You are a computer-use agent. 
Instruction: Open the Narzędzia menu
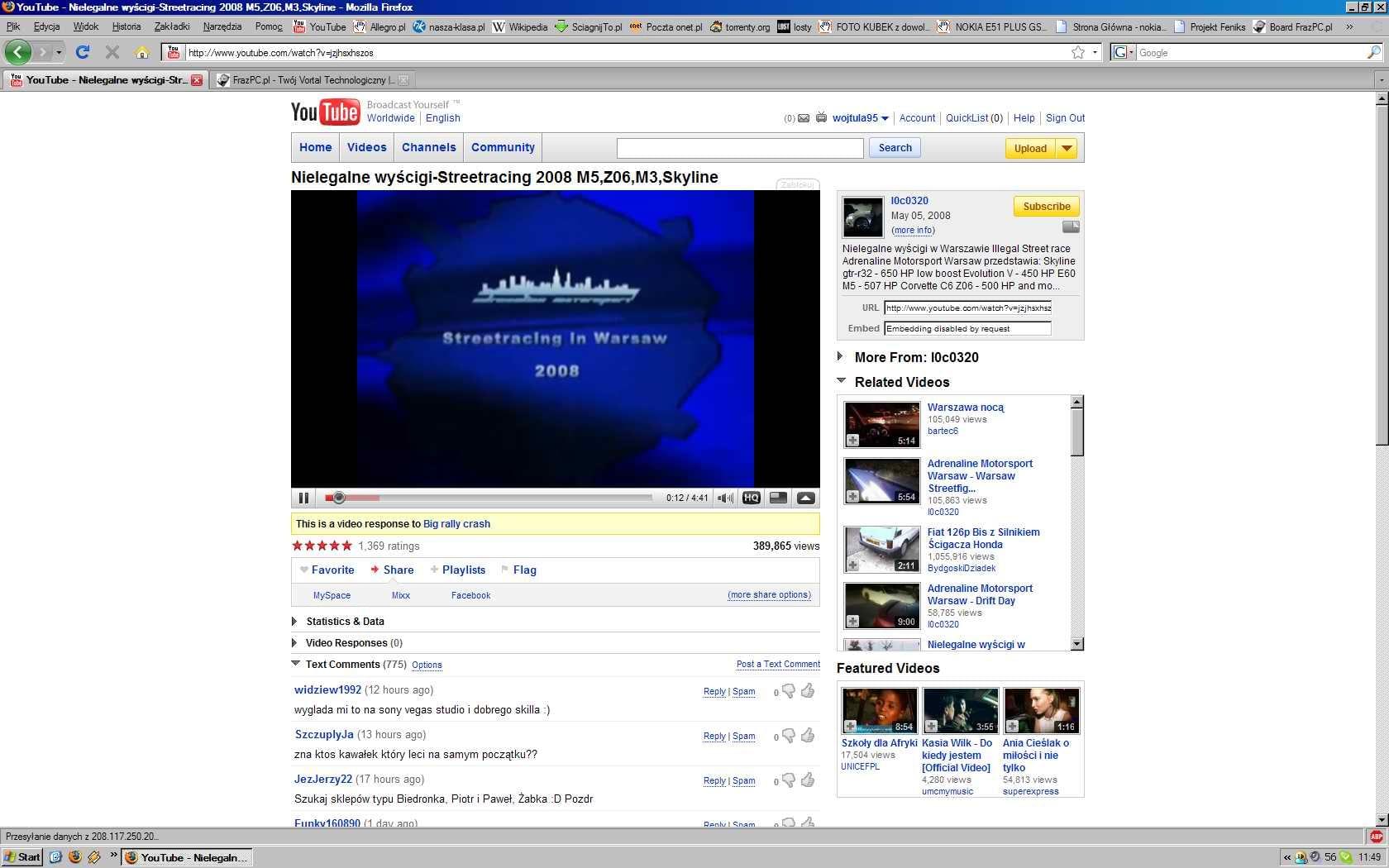[x=222, y=26]
